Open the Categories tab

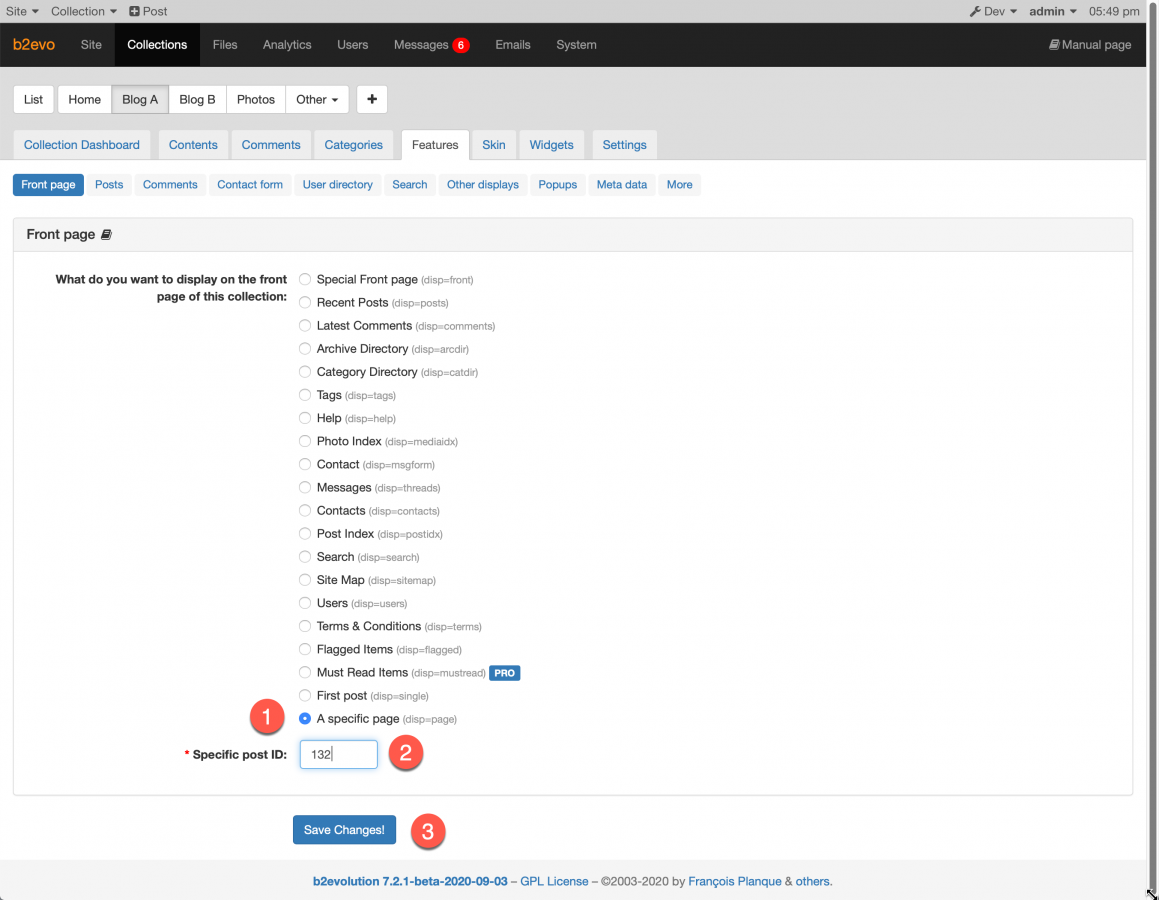coord(354,144)
